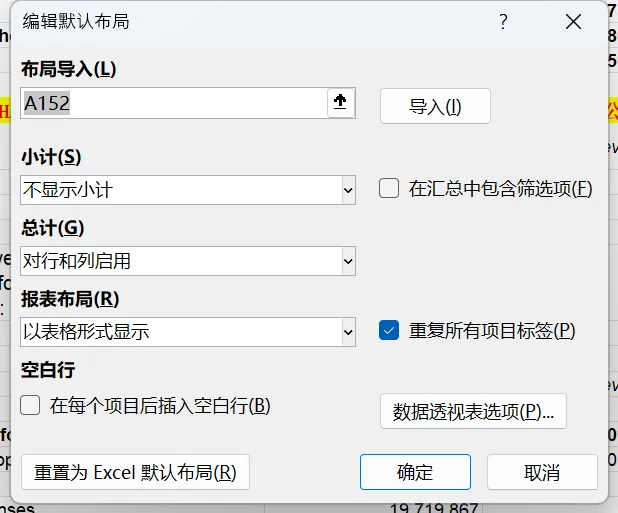Viewport: 618px width, 513px height.
Task: Dismiss via the 取消 button
Action: (542, 472)
